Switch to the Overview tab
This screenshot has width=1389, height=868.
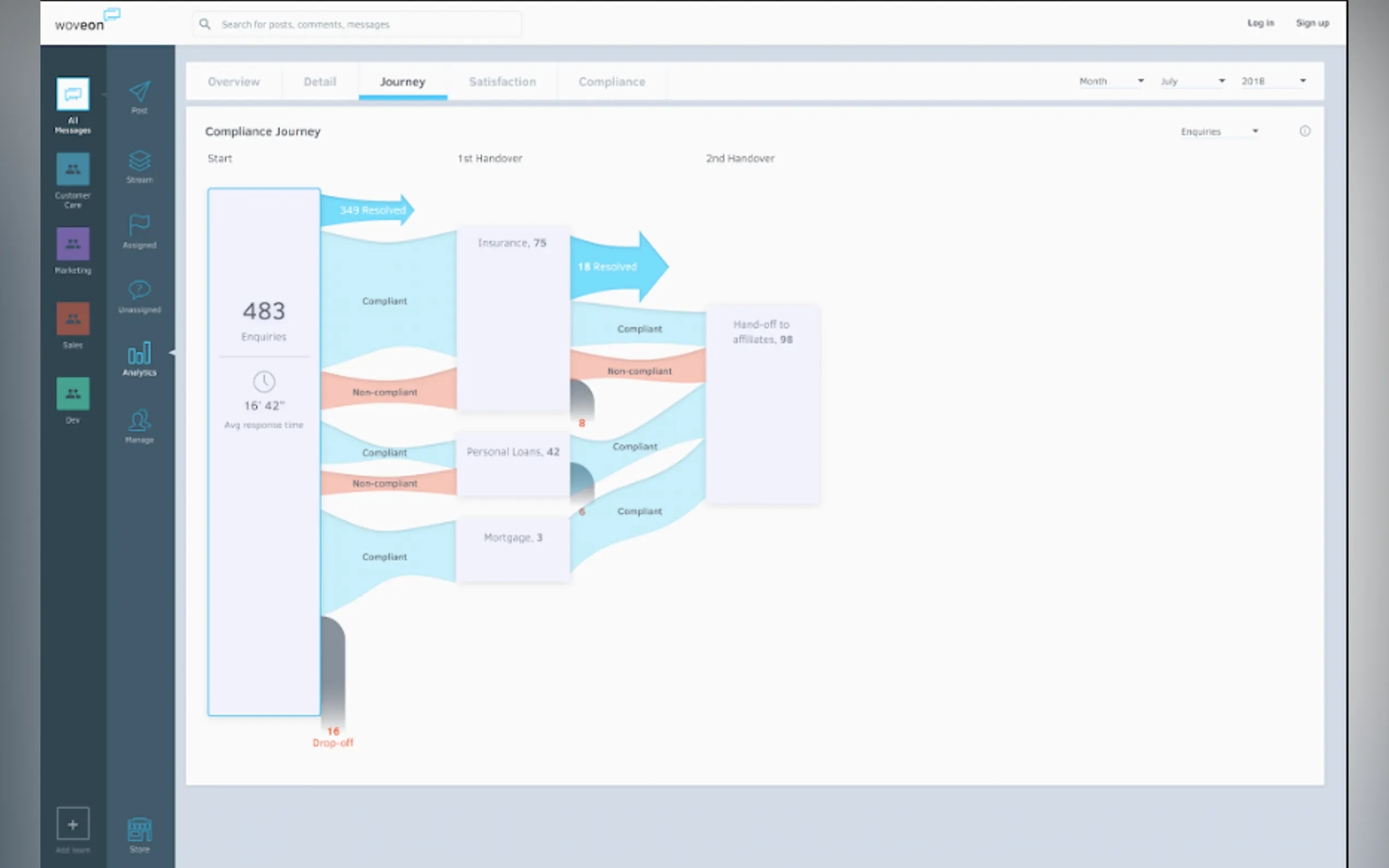click(234, 82)
